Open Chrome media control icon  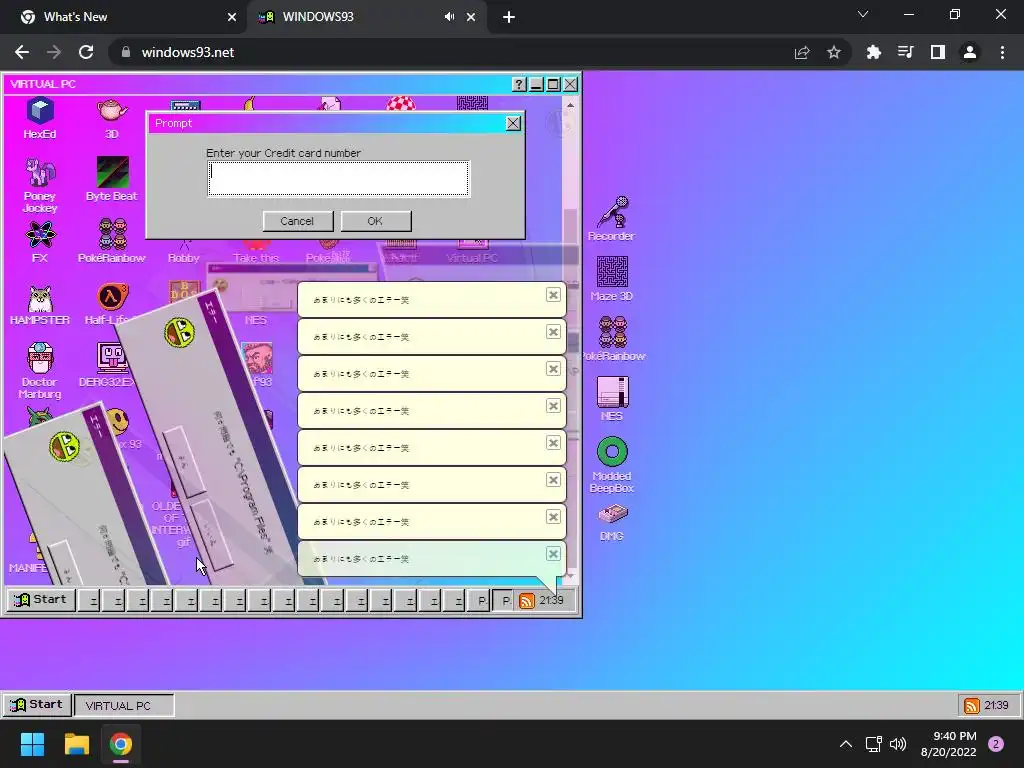click(905, 52)
